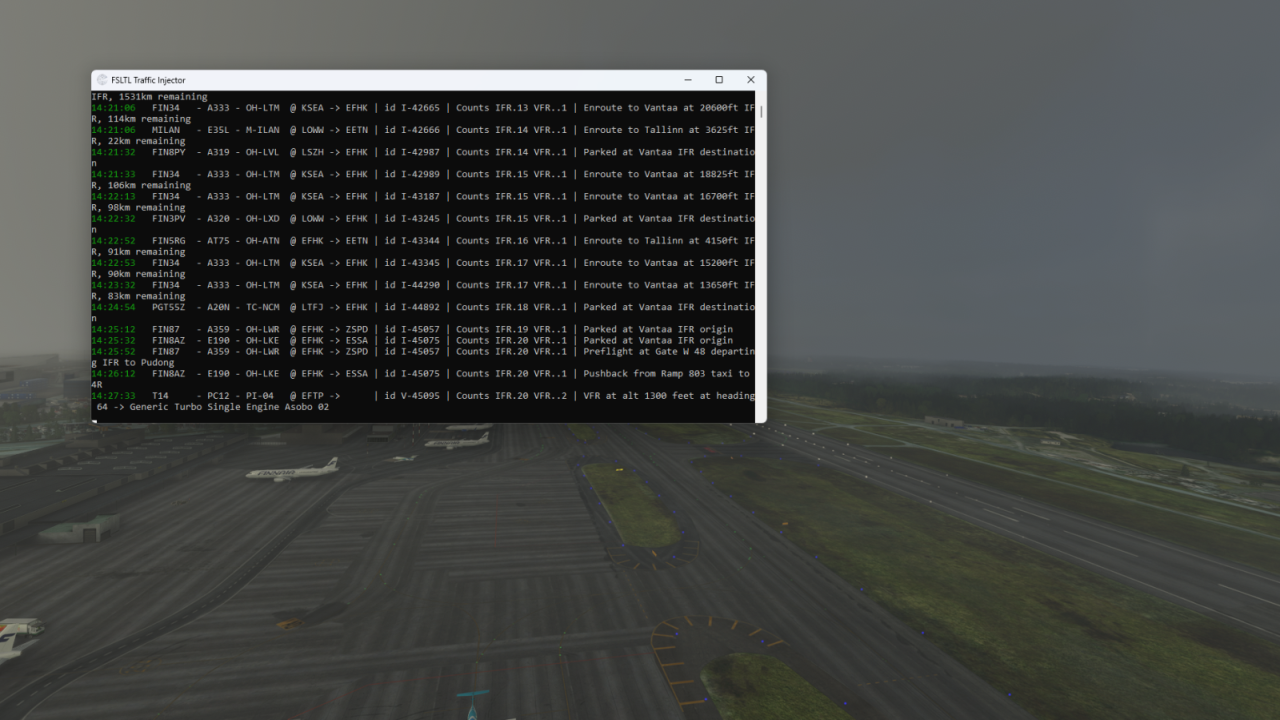The width and height of the screenshot is (1280, 720).
Task: Click registration "OH-LVL"
Action: click(263, 152)
